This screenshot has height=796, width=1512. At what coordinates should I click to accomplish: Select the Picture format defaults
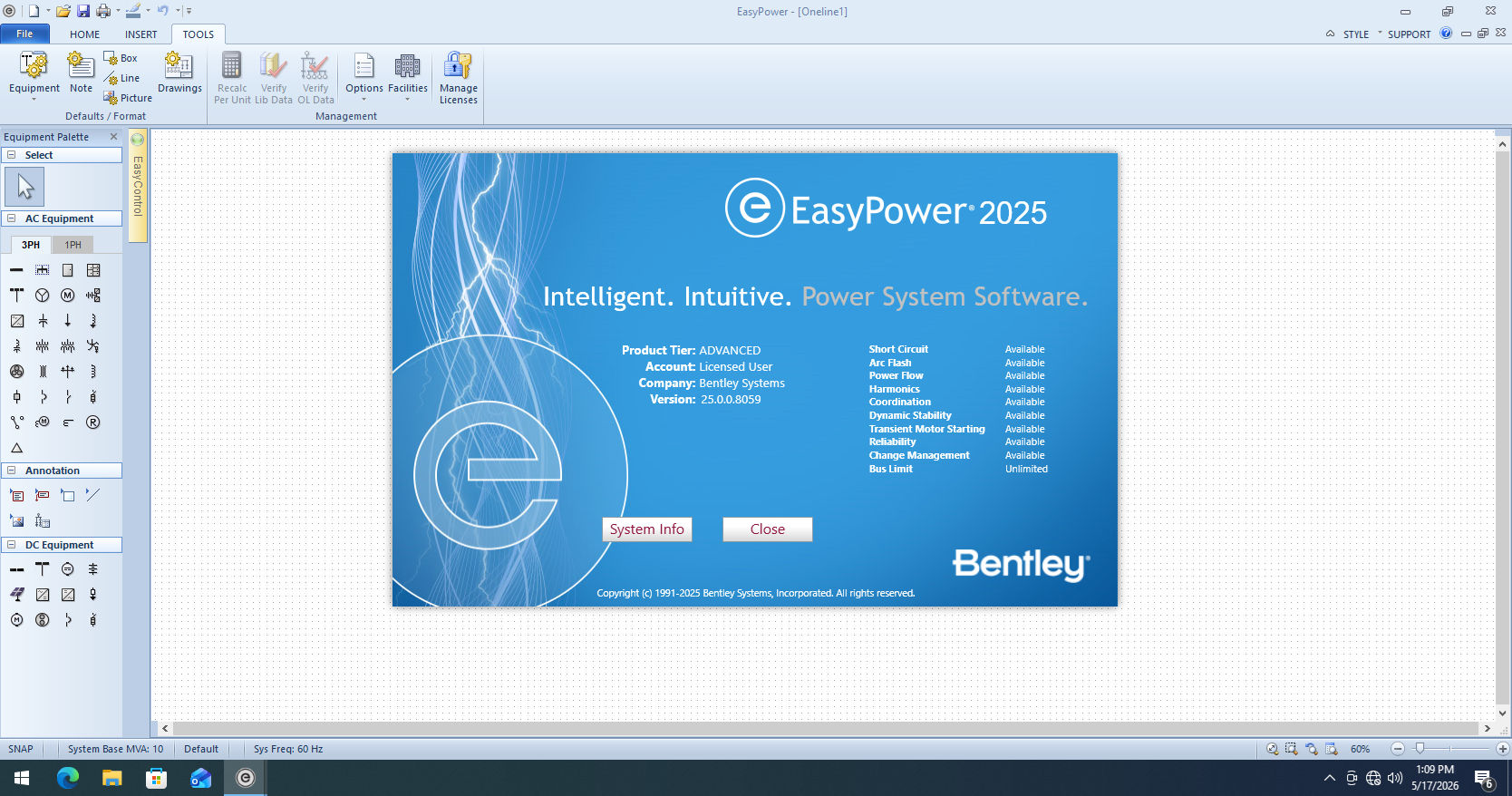pyautogui.click(x=128, y=98)
